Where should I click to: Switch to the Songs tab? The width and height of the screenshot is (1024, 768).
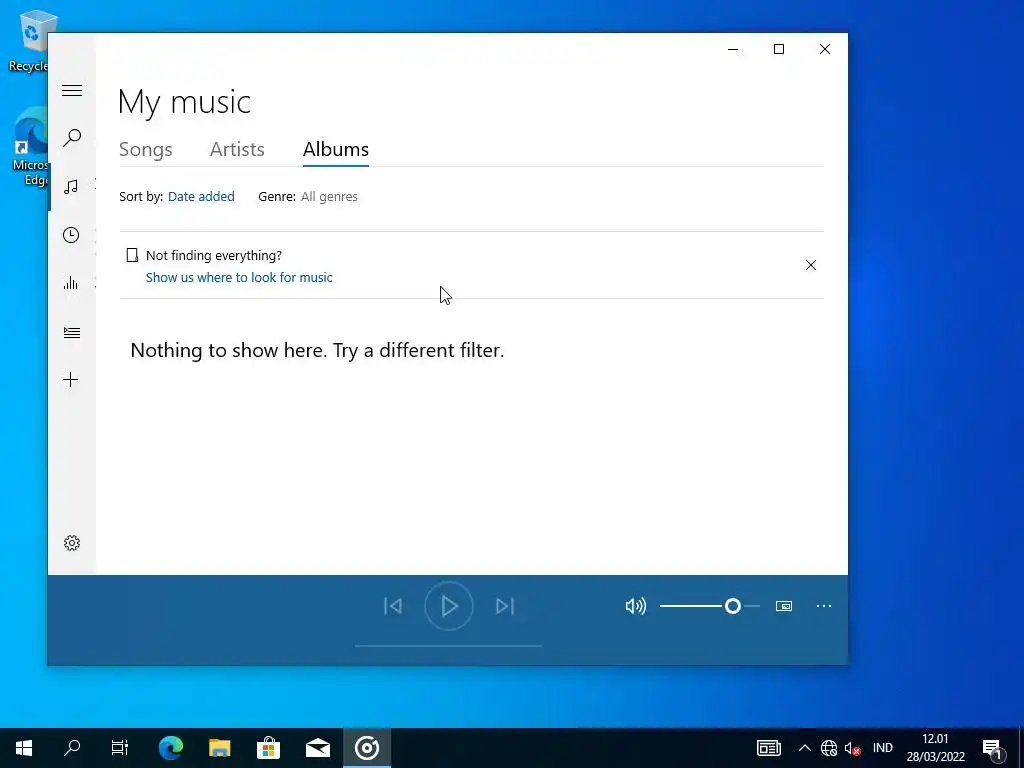(146, 150)
